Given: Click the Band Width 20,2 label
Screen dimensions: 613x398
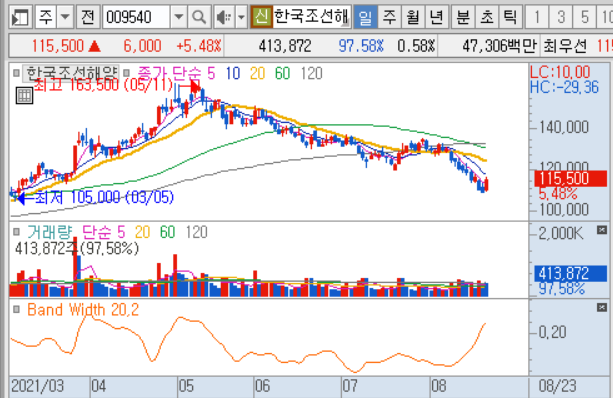Looking at the screenshot, I should click(x=83, y=310).
